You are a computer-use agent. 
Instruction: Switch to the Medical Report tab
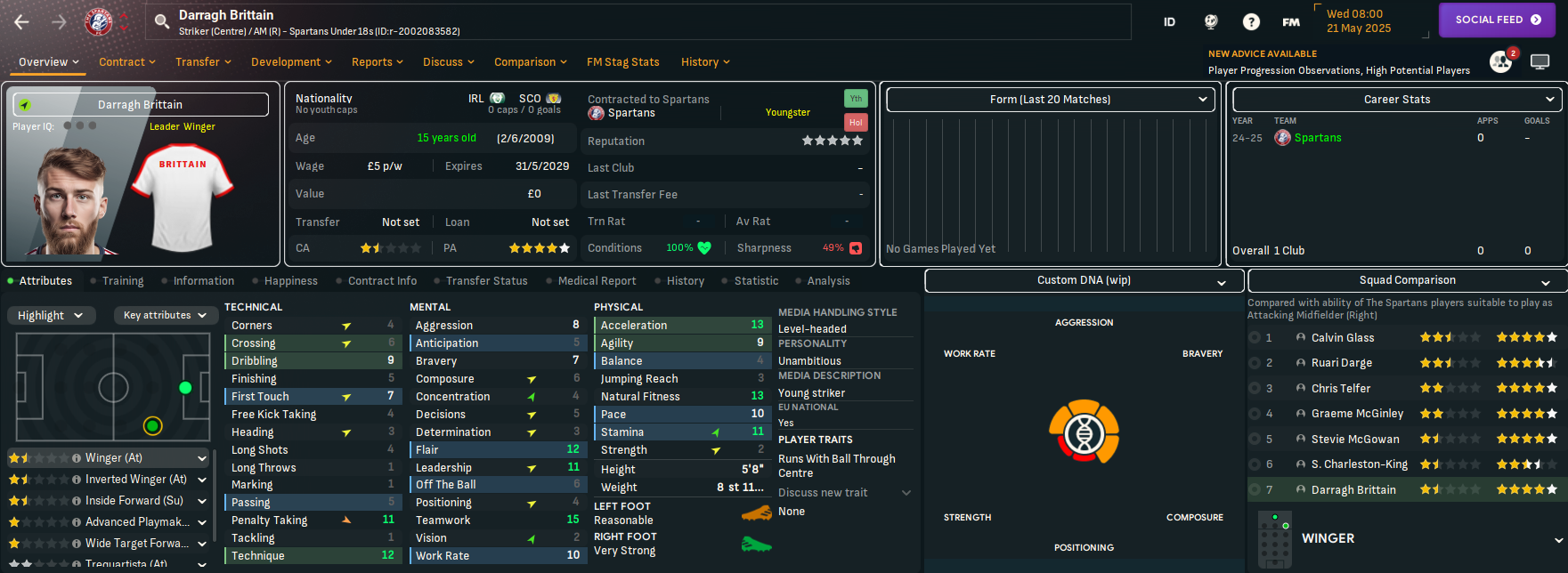coord(597,281)
